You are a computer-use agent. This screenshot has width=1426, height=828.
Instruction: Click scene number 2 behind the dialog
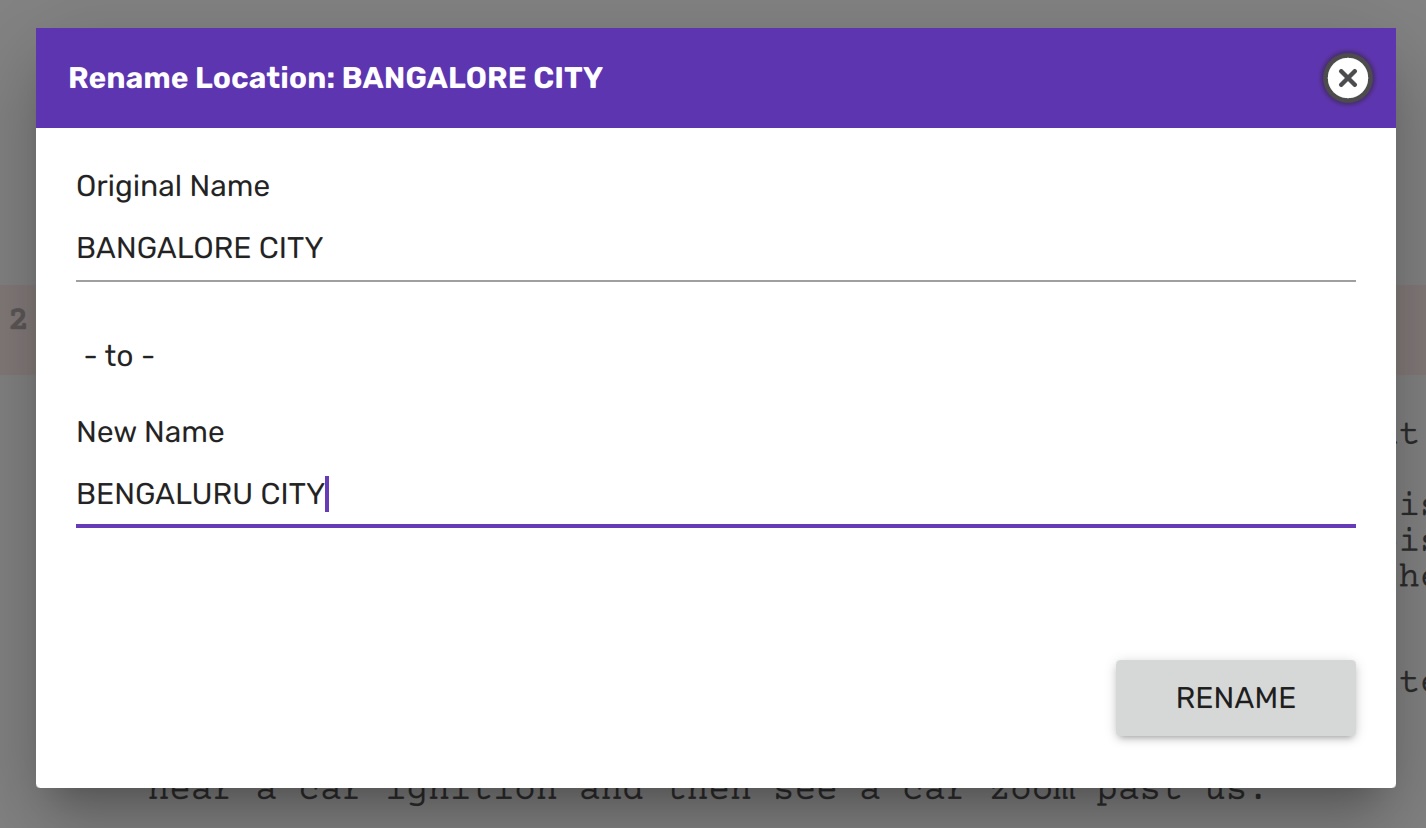(18, 320)
